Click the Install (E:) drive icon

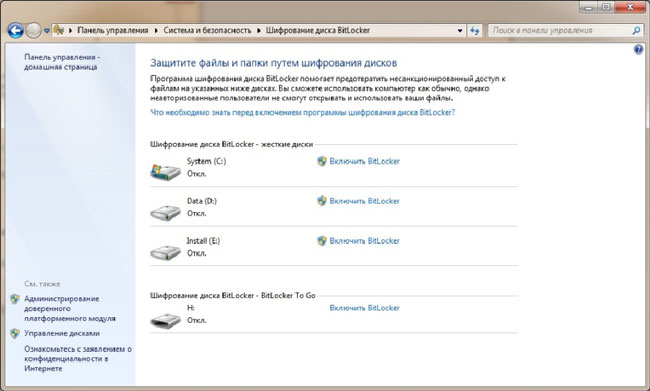point(165,253)
